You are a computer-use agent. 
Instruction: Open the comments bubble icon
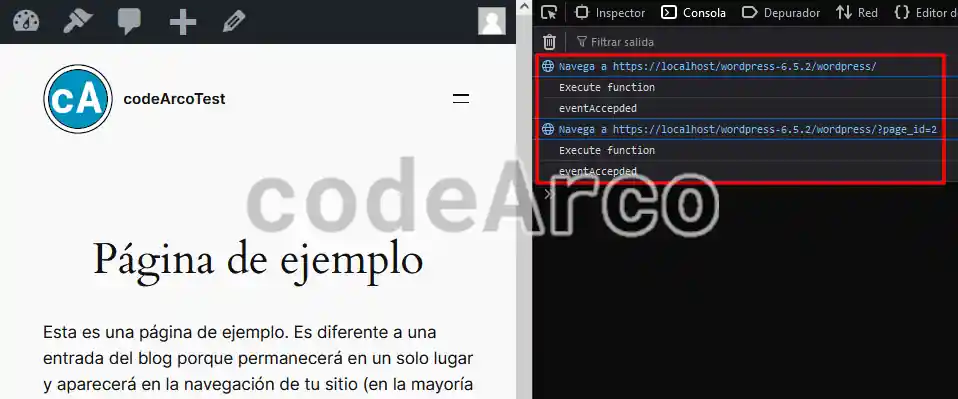click(x=130, y=22)
